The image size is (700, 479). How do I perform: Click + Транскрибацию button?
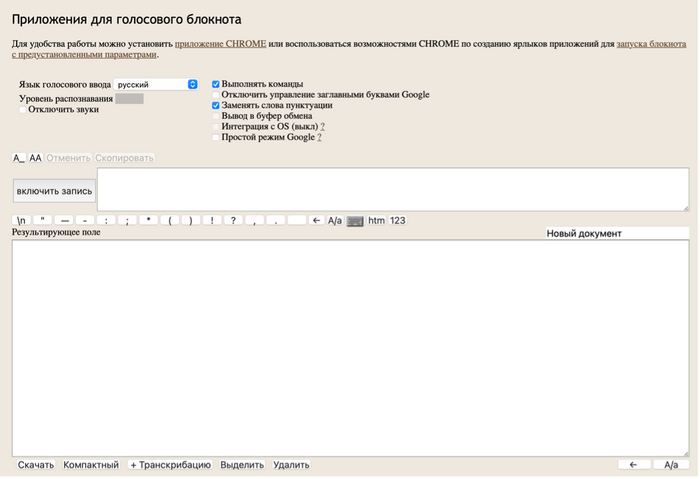pos(170,465)
